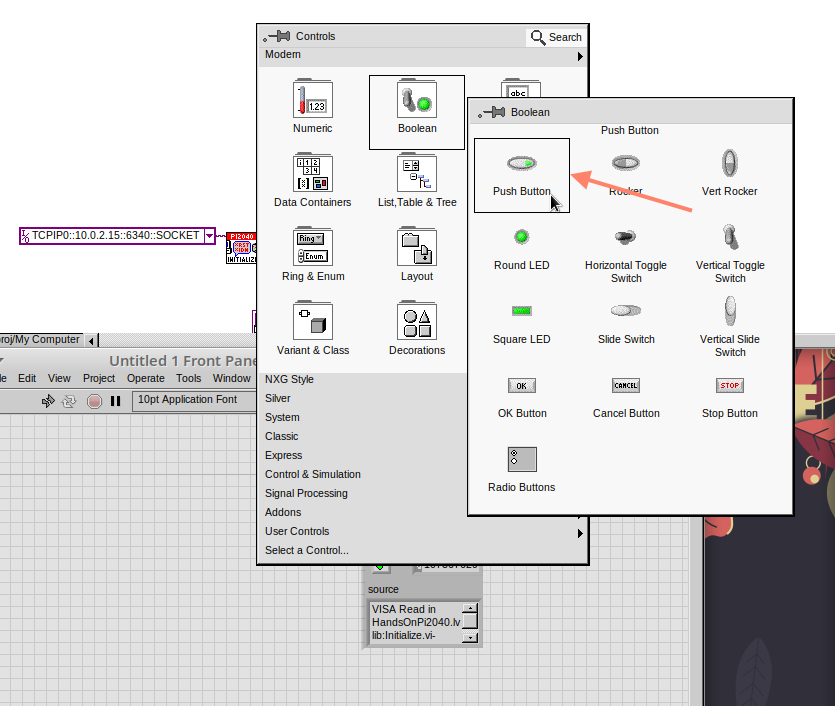The width and height of the screenshot is (835, 706).
Task: Select the Cancel Button control
Action: 626,397
